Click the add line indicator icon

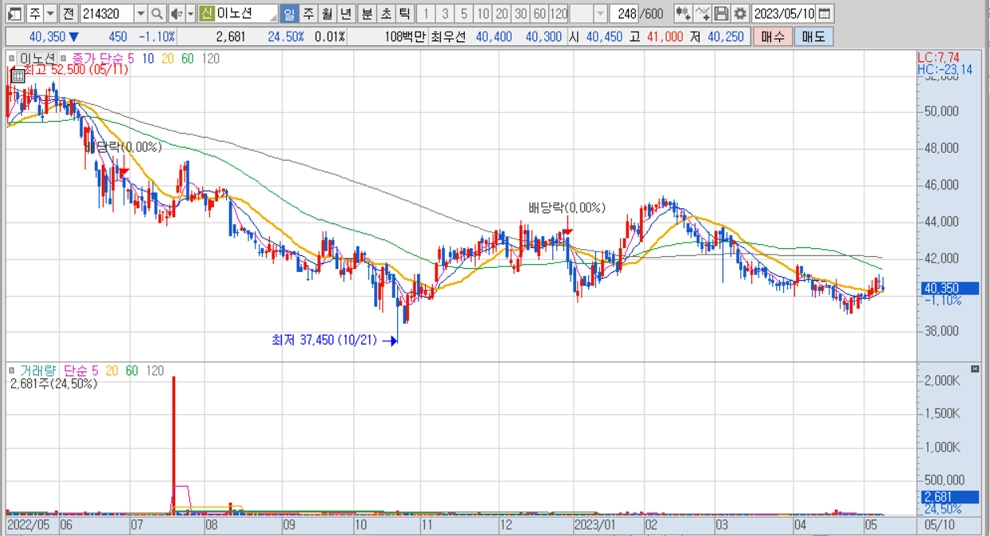[x=702, y=14]
